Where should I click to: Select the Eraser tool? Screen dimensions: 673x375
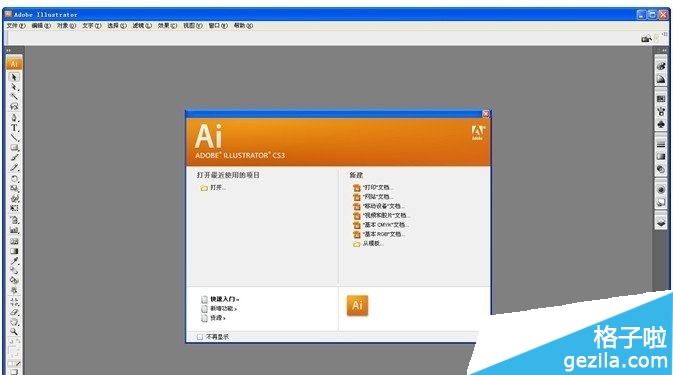[14, 312]
